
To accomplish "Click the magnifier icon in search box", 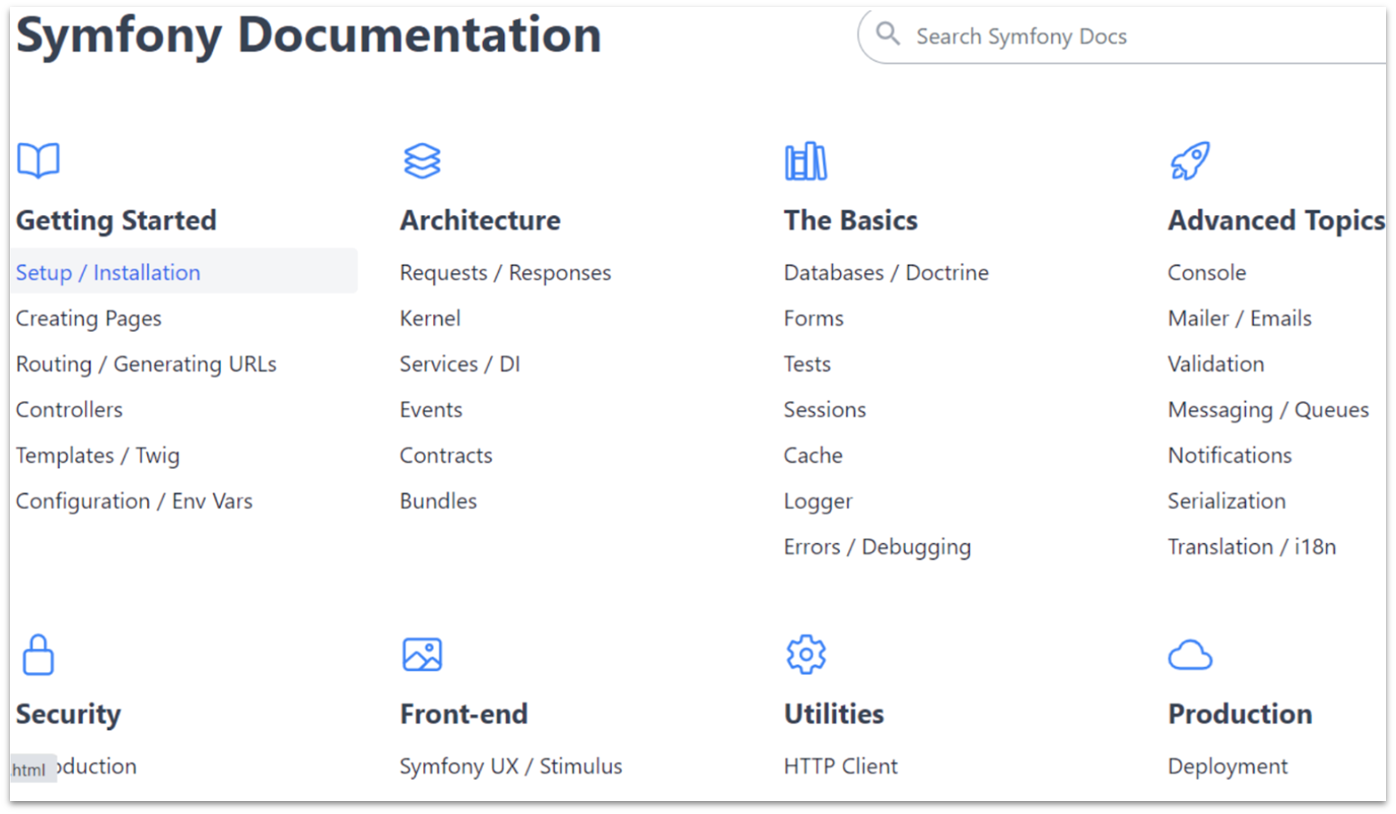I will tap(888, 35).
